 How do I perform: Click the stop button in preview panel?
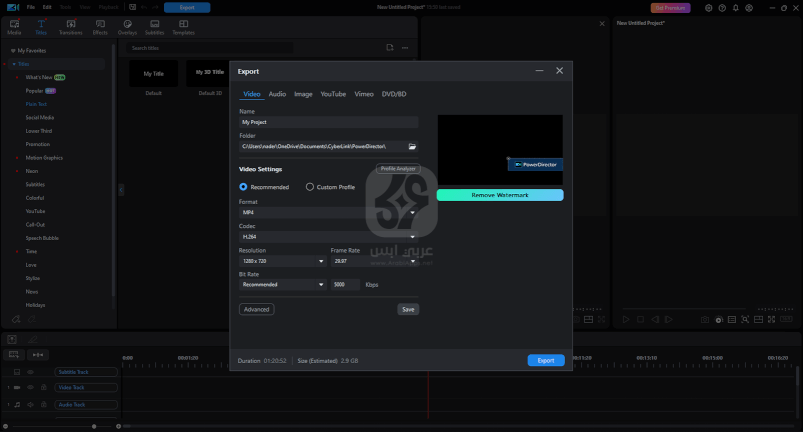[640, 319]
